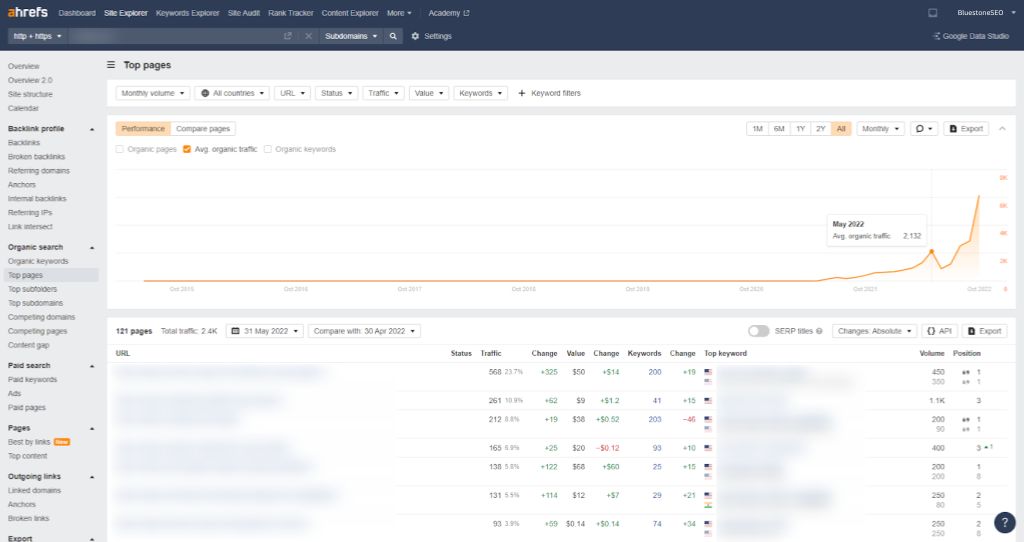This screenshot has height=542, width=1024.
Task: Open Keywords Explorer in top menu
Action: pos(187,13)
